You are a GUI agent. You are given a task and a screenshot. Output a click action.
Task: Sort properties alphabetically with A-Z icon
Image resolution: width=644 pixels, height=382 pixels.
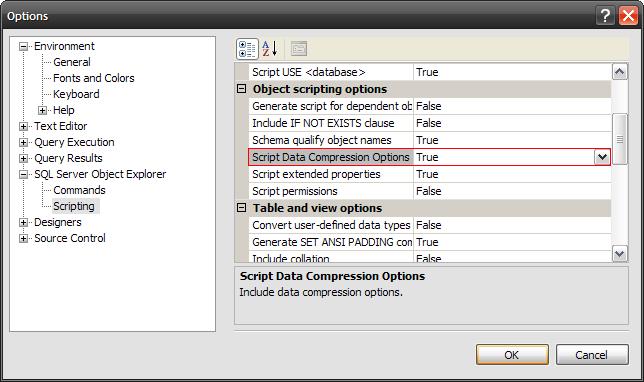pyautogui.click(x=270, y=49)
